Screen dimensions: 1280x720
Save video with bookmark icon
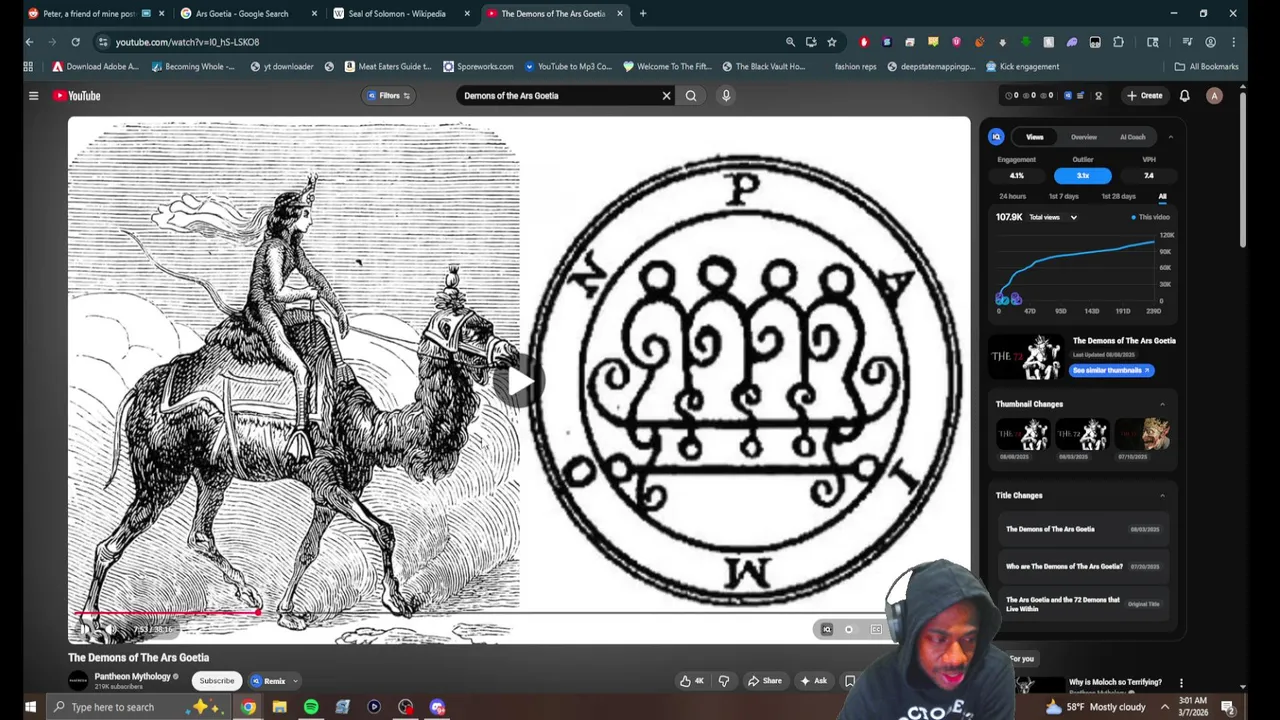pos(850,681)
